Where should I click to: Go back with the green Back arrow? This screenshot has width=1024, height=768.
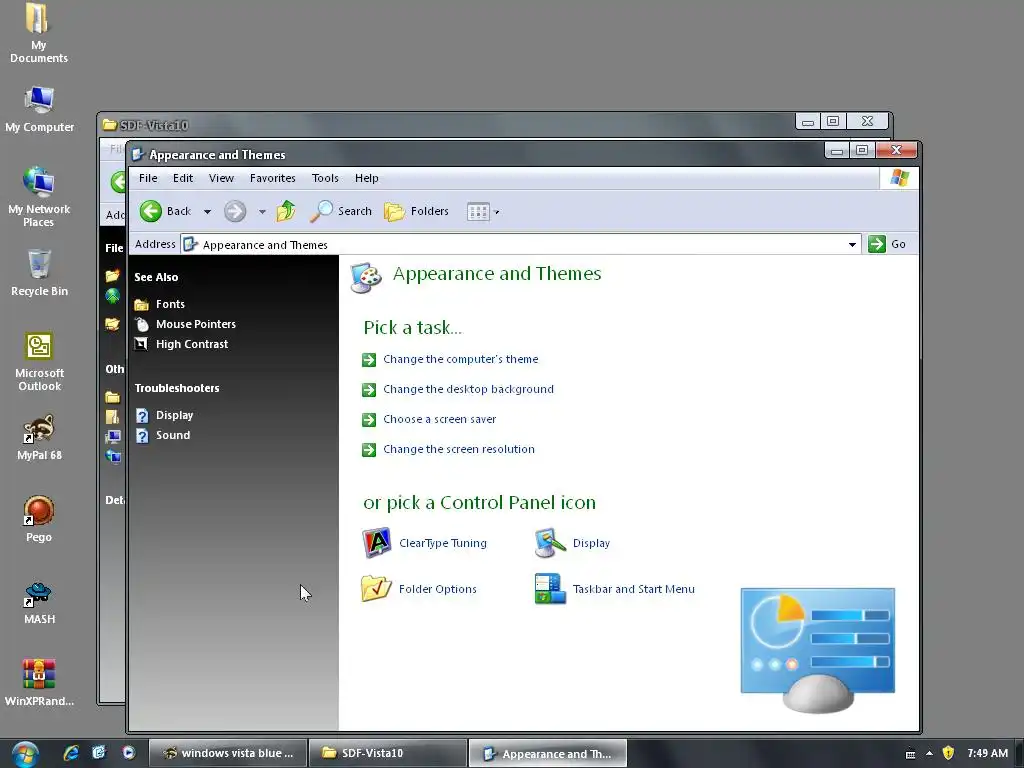click(151, 211)
